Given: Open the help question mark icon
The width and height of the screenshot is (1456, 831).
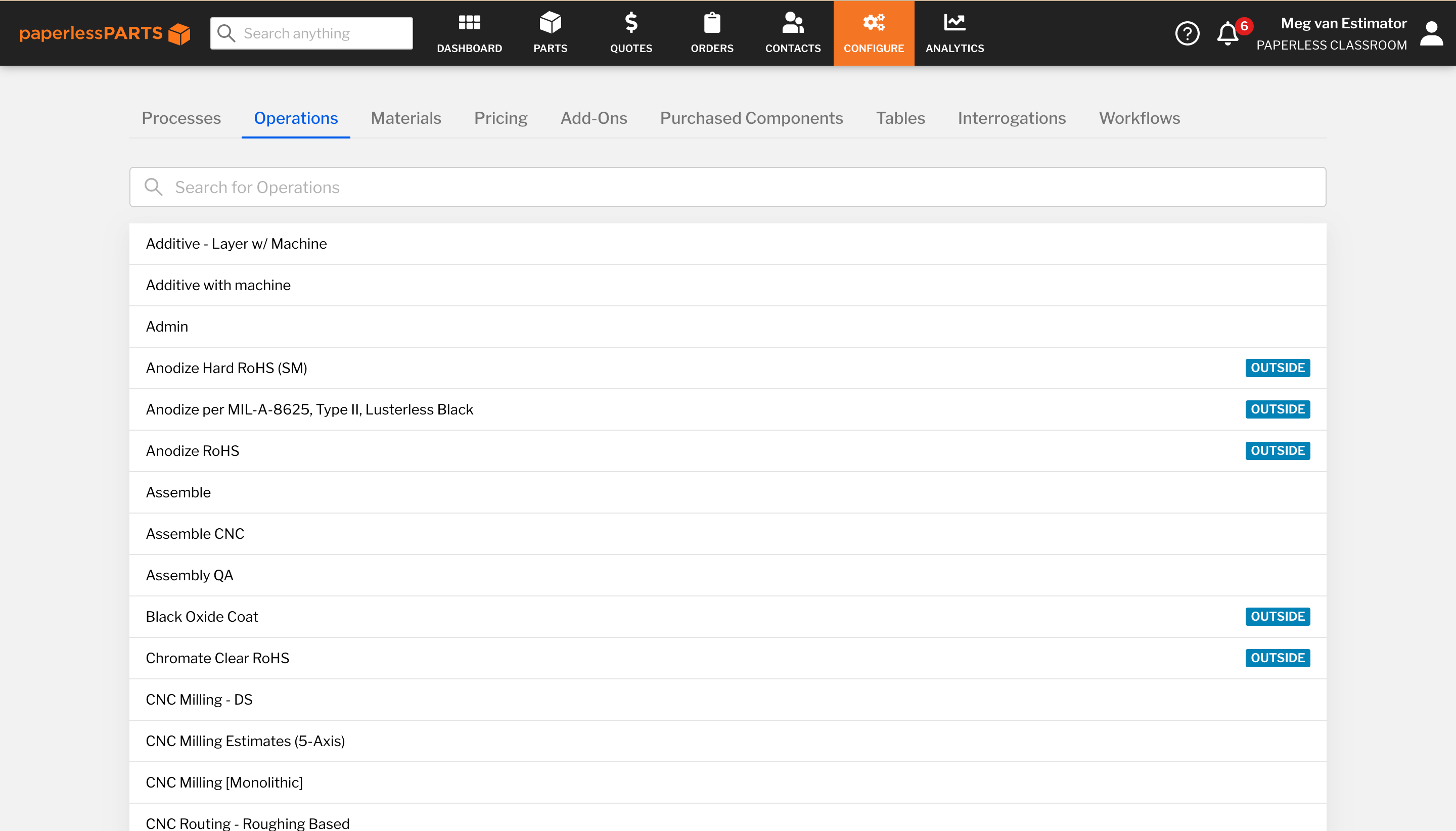Looking at the screenshot, I should (x=1187, y=34).
